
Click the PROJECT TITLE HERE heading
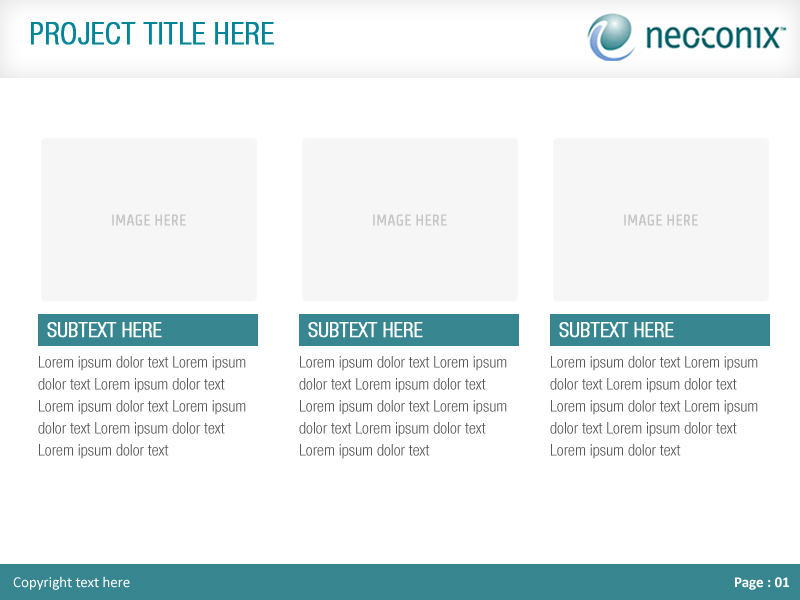pos(152,34)
